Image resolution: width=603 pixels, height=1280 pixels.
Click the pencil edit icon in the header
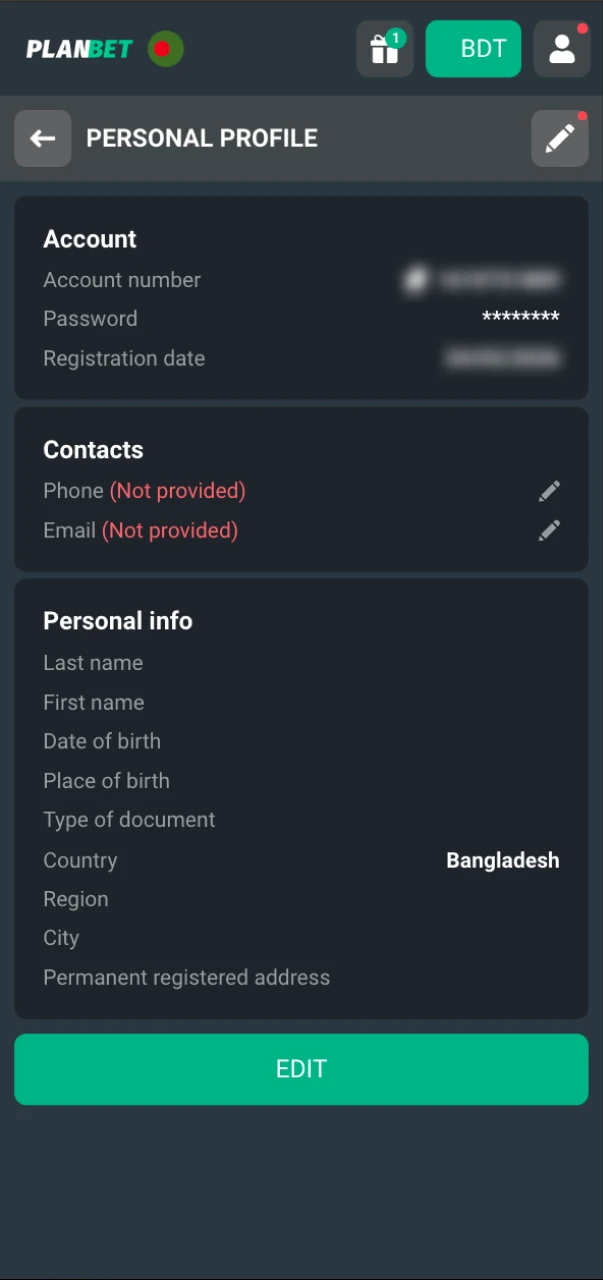(559, 137)
